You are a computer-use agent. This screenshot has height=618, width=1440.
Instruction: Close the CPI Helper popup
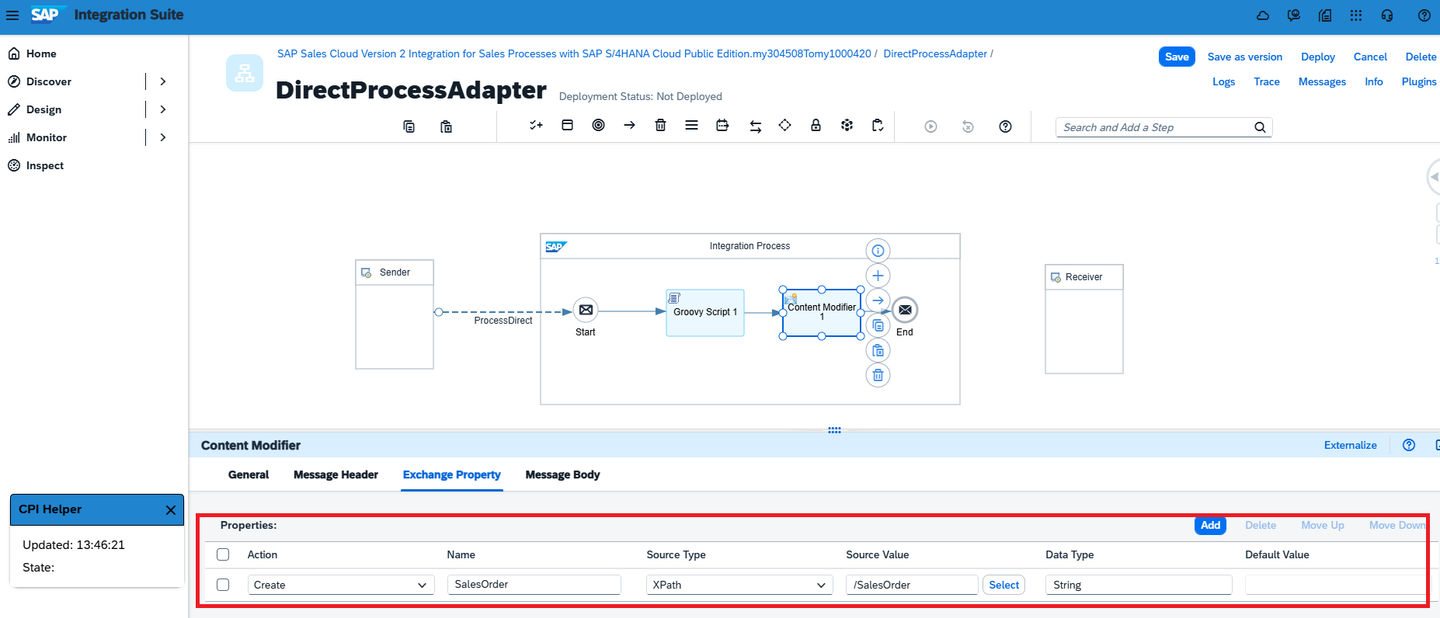coord(170,510)
